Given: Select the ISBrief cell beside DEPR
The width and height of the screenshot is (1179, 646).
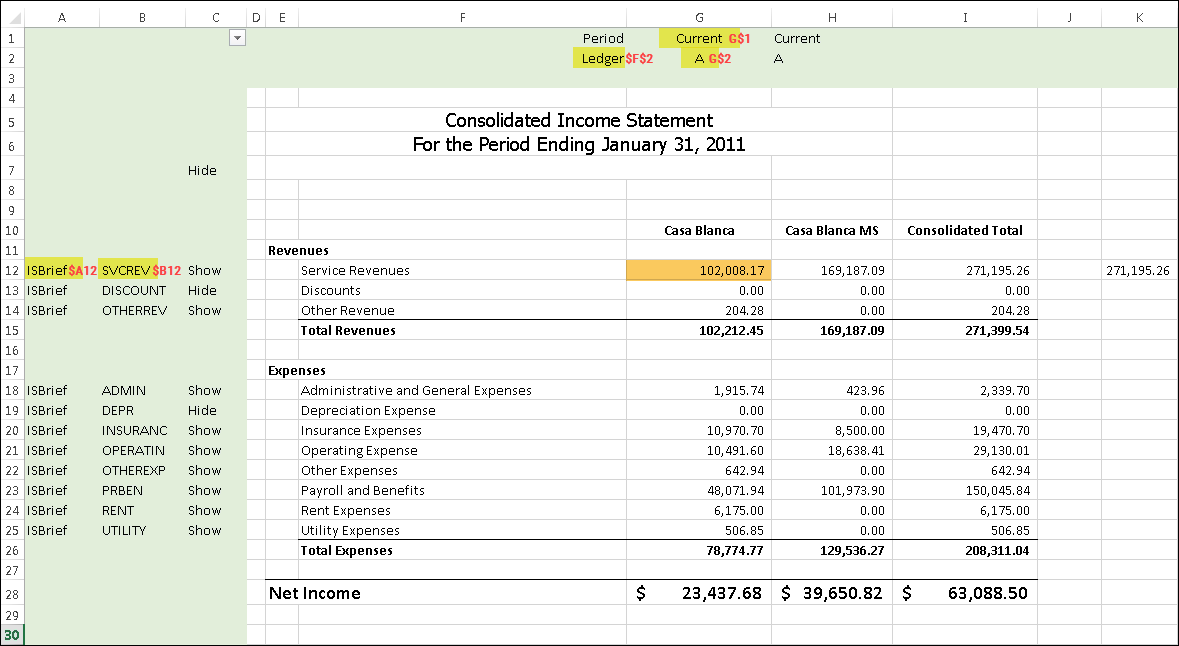Looking at the screenshot, I should (47, 410).
